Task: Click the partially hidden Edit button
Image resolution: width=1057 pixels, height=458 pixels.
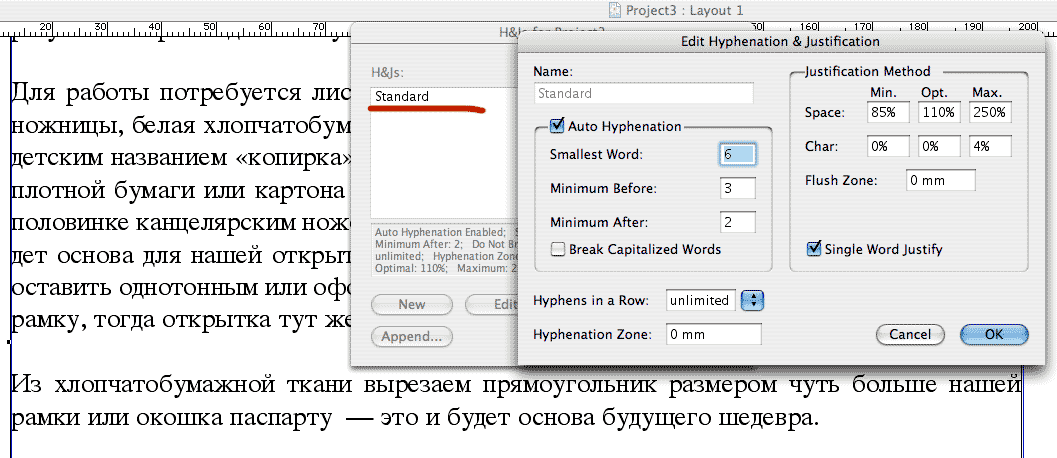Action: tap(492, 304)
